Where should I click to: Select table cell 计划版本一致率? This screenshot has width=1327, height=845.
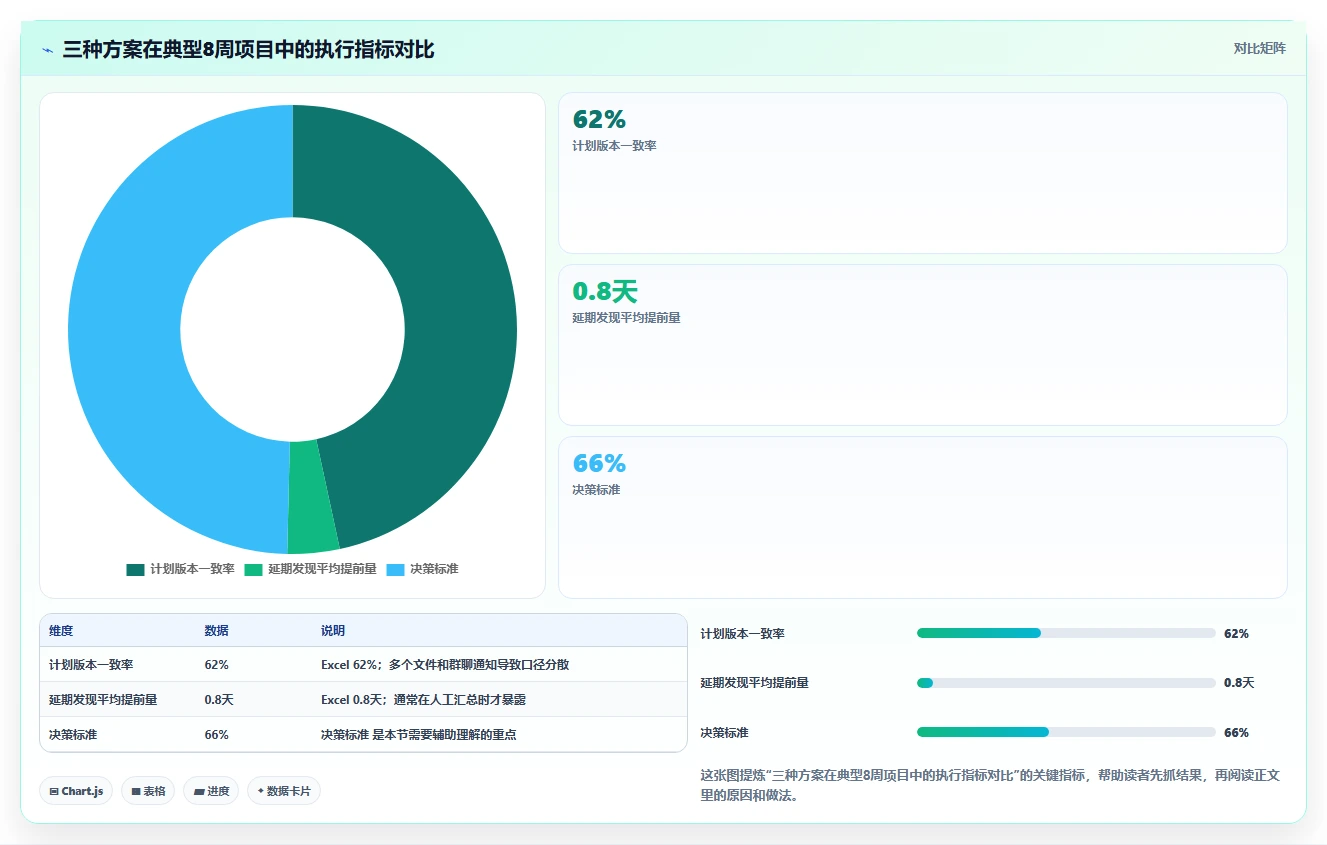click(x=91, y=664)
